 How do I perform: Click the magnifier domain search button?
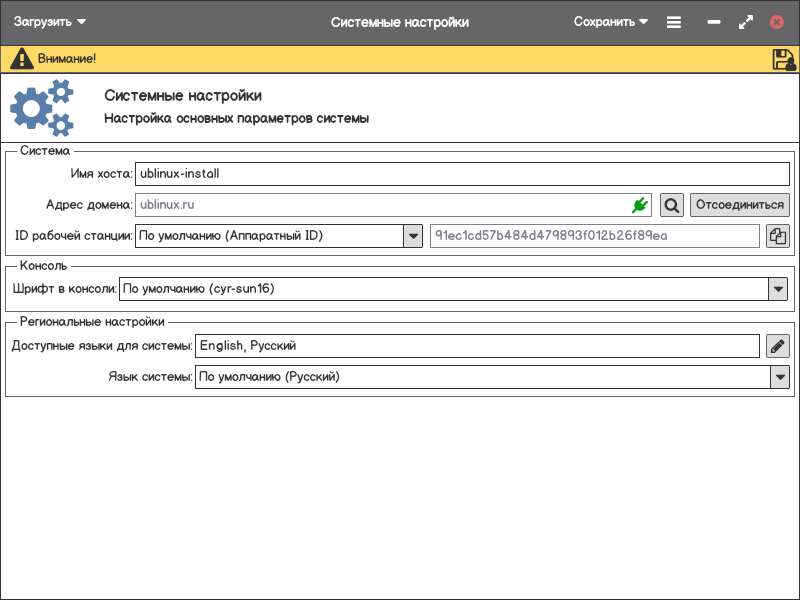pos(672,205)
